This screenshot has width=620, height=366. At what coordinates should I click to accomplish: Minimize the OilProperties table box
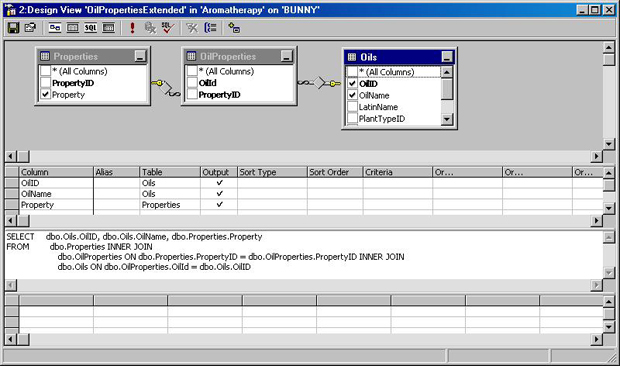(x=287, y=56)
